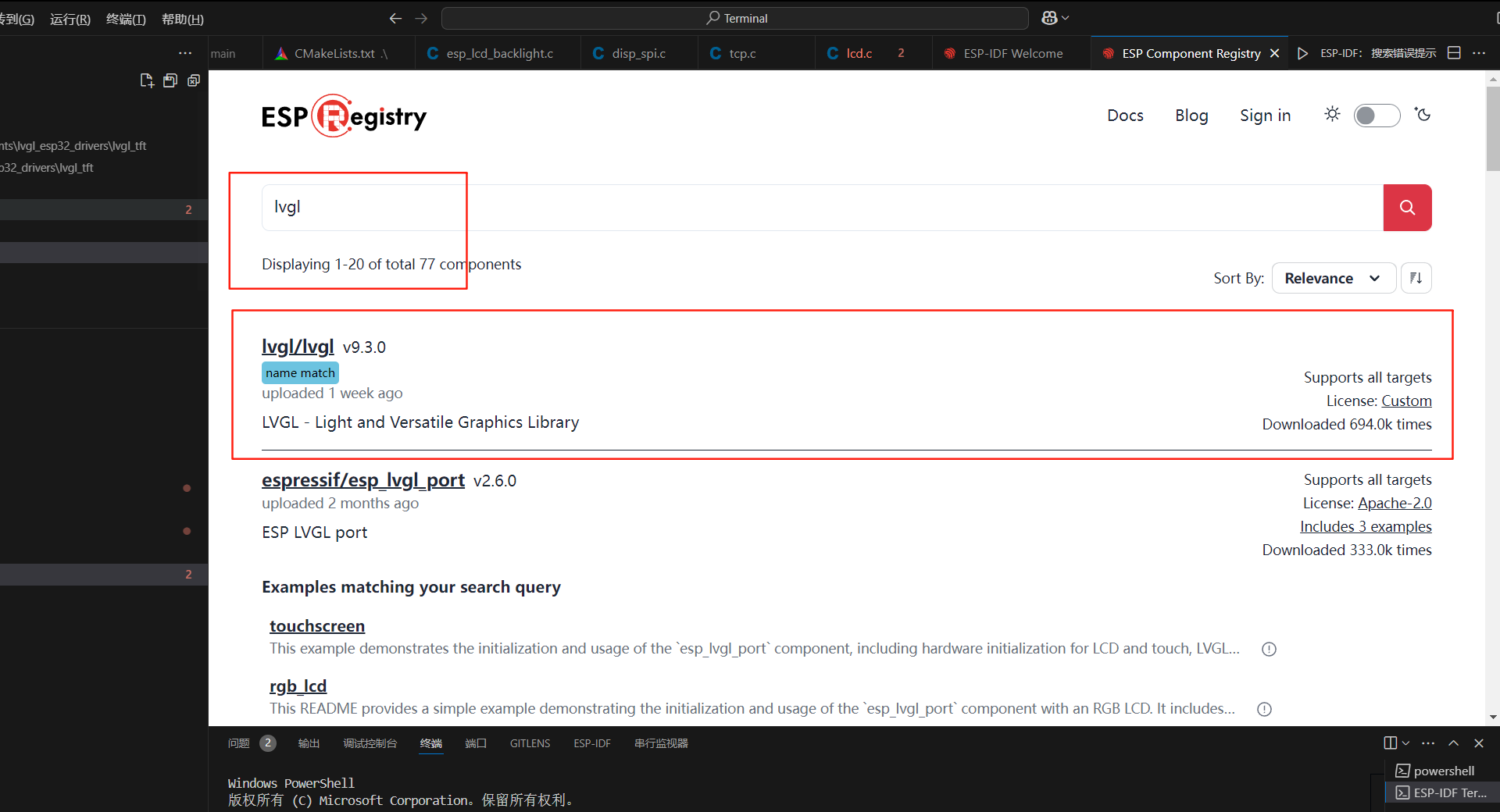Image resolution: width=1500 pixels, height=812 pixels.
Task: Open sidebar more actions ellipsis
Action: point(185,53)
